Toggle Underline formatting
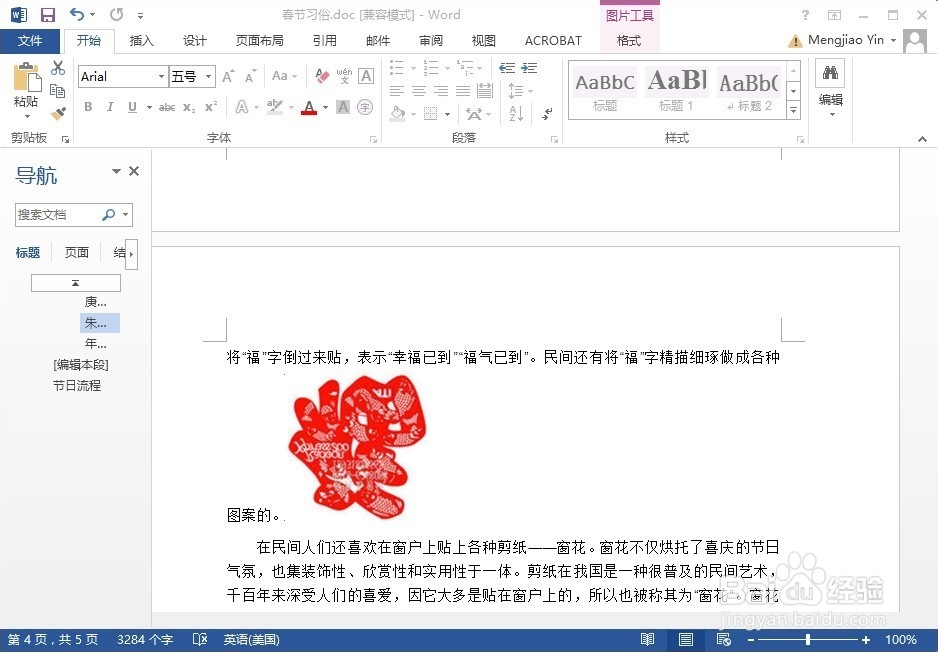Image resolution: width=938 pixels, height=652 pixels. coord(132,107)
